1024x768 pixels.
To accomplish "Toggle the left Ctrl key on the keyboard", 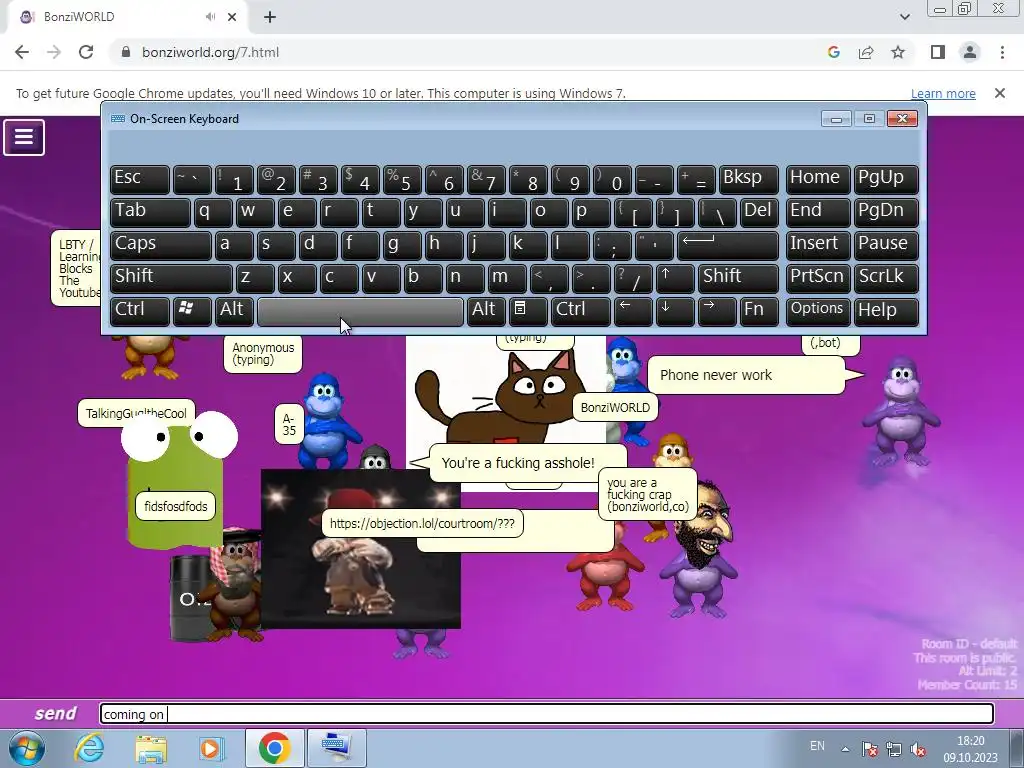I will pyautogui.click(x=140, y=310).
